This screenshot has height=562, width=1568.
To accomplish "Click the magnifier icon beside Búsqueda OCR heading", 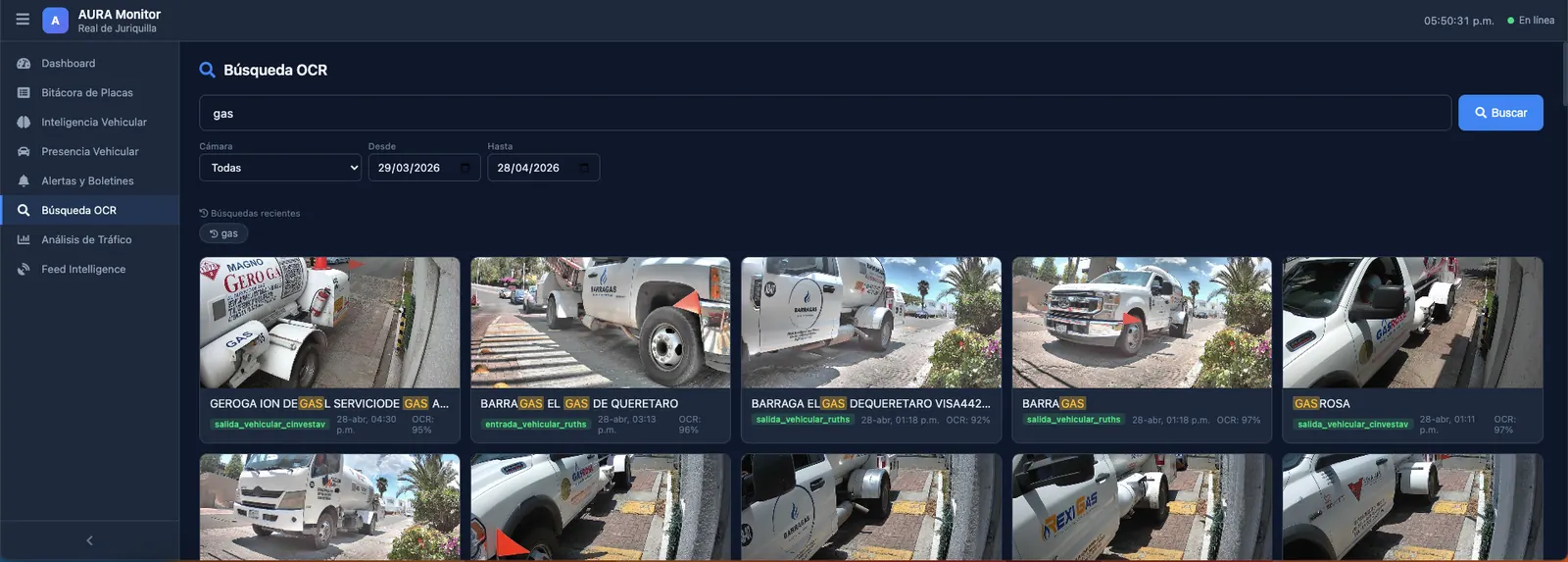I will 207,70.
